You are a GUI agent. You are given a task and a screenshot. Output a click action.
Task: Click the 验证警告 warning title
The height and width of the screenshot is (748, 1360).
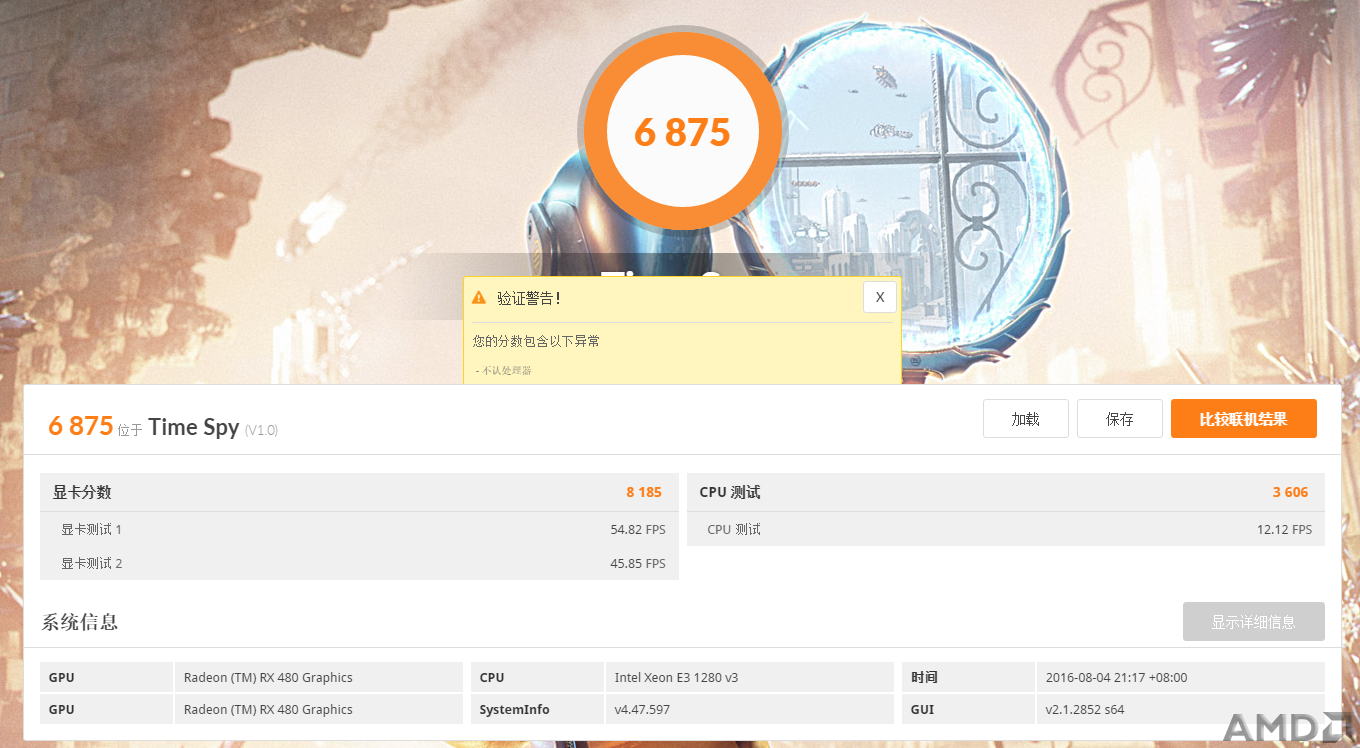(x=529, y=298)
